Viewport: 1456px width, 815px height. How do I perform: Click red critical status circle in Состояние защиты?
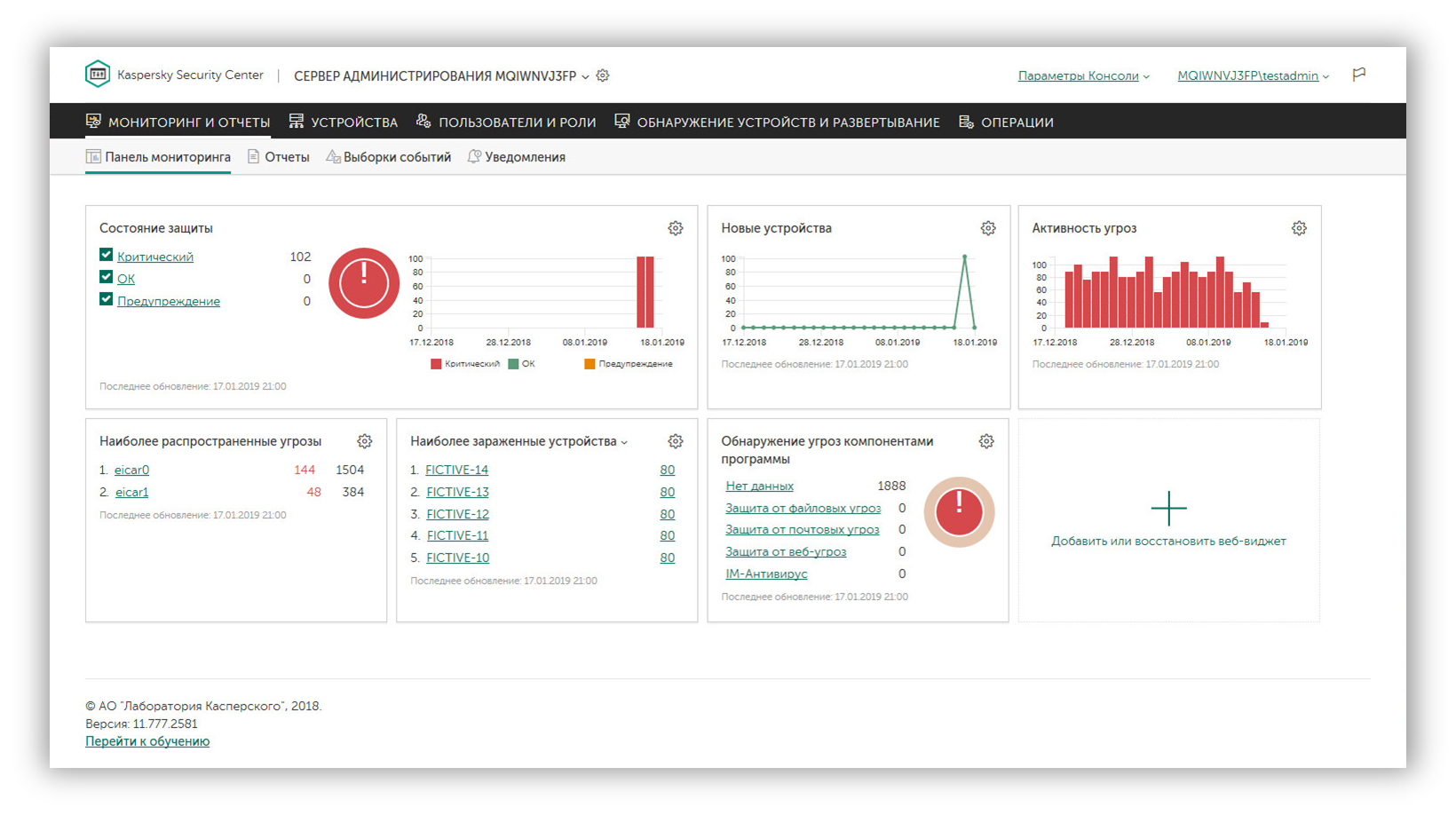(364, 283)
